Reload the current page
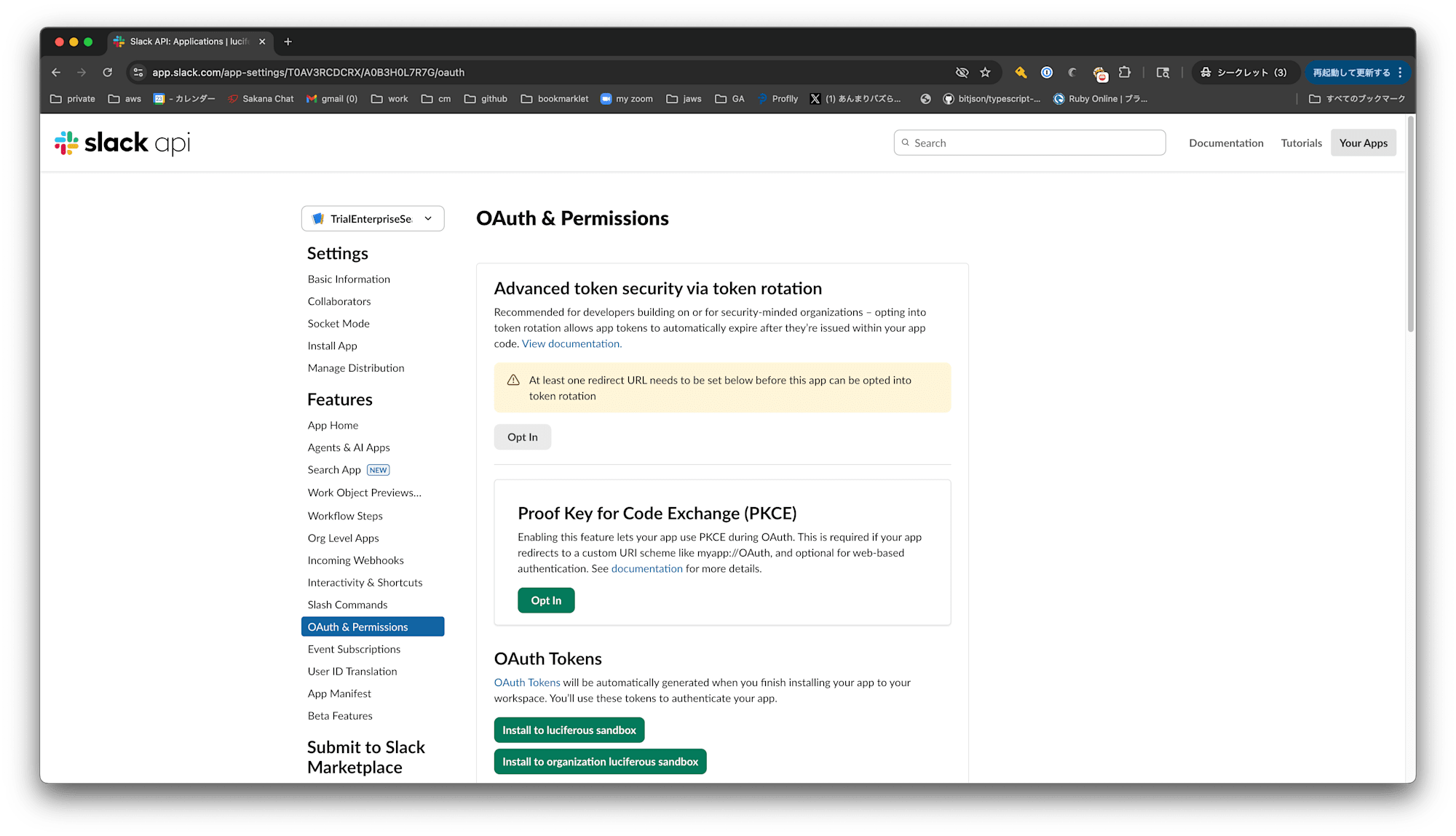The height and width of the screenshot is (836, 1456). click(108, 72)
